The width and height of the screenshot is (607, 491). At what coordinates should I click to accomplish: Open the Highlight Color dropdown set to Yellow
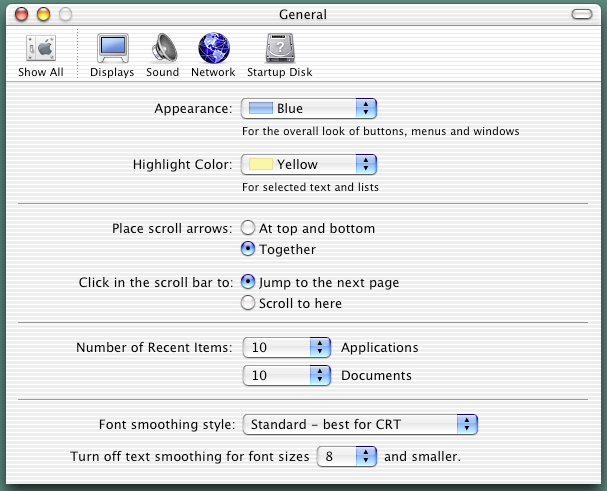coord(309,164)
